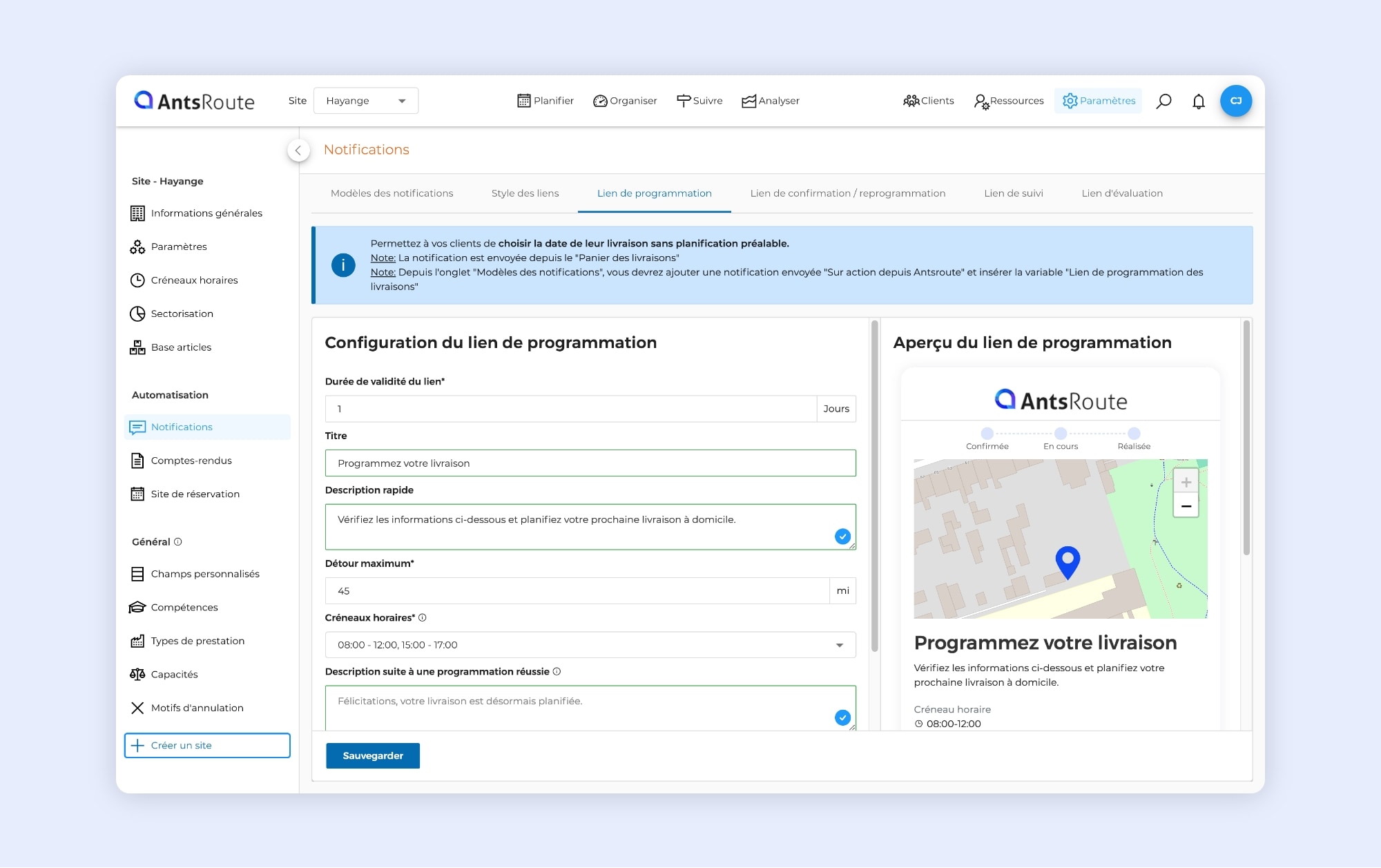Image resolution: width=1381 pixels, height=868 pixels.
Task: Open the Suivre tracking view
Action: [699, 101]
